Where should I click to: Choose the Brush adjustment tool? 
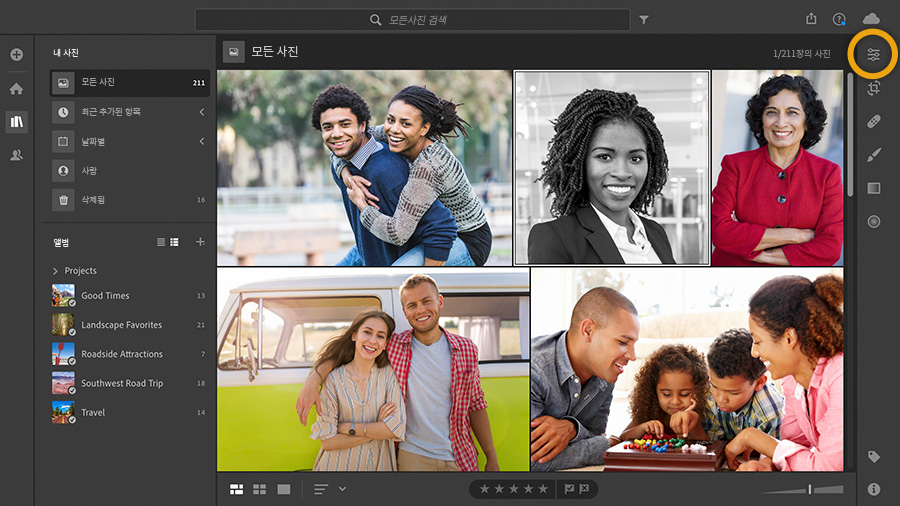tap(873, 155)
